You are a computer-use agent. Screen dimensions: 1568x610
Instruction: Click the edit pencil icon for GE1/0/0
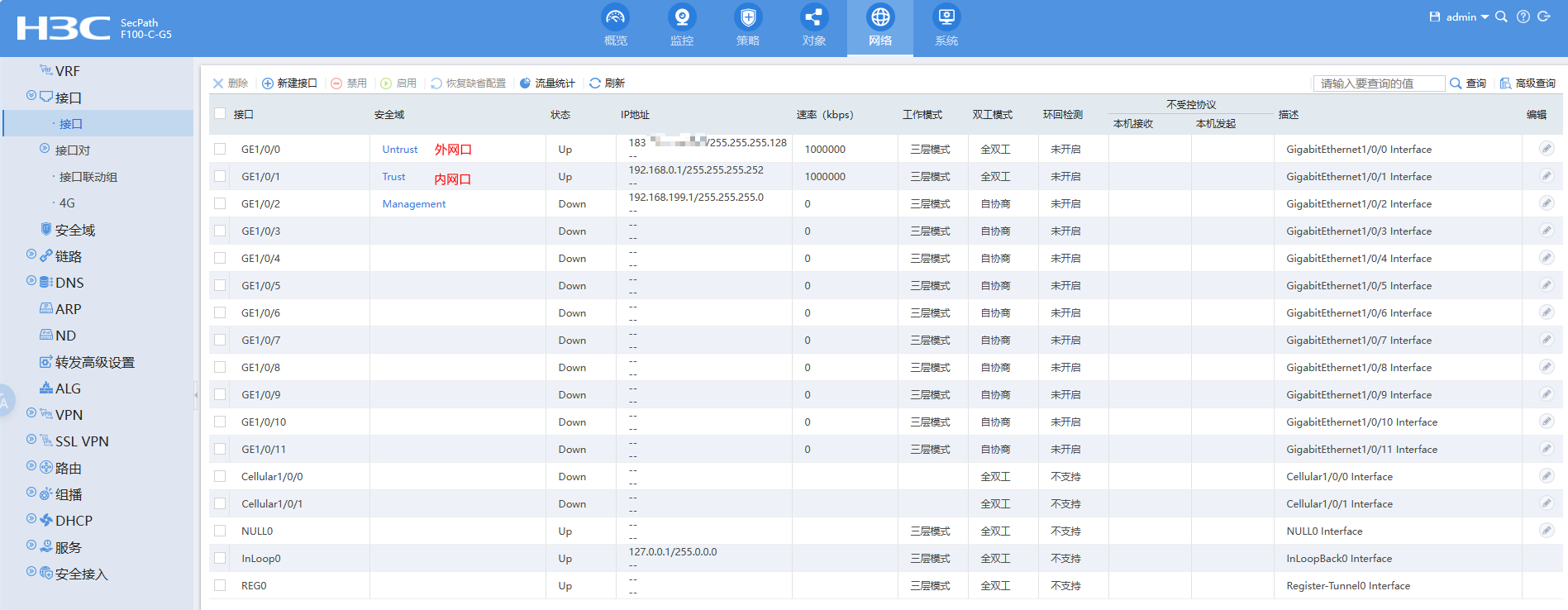pos(1546,149)
